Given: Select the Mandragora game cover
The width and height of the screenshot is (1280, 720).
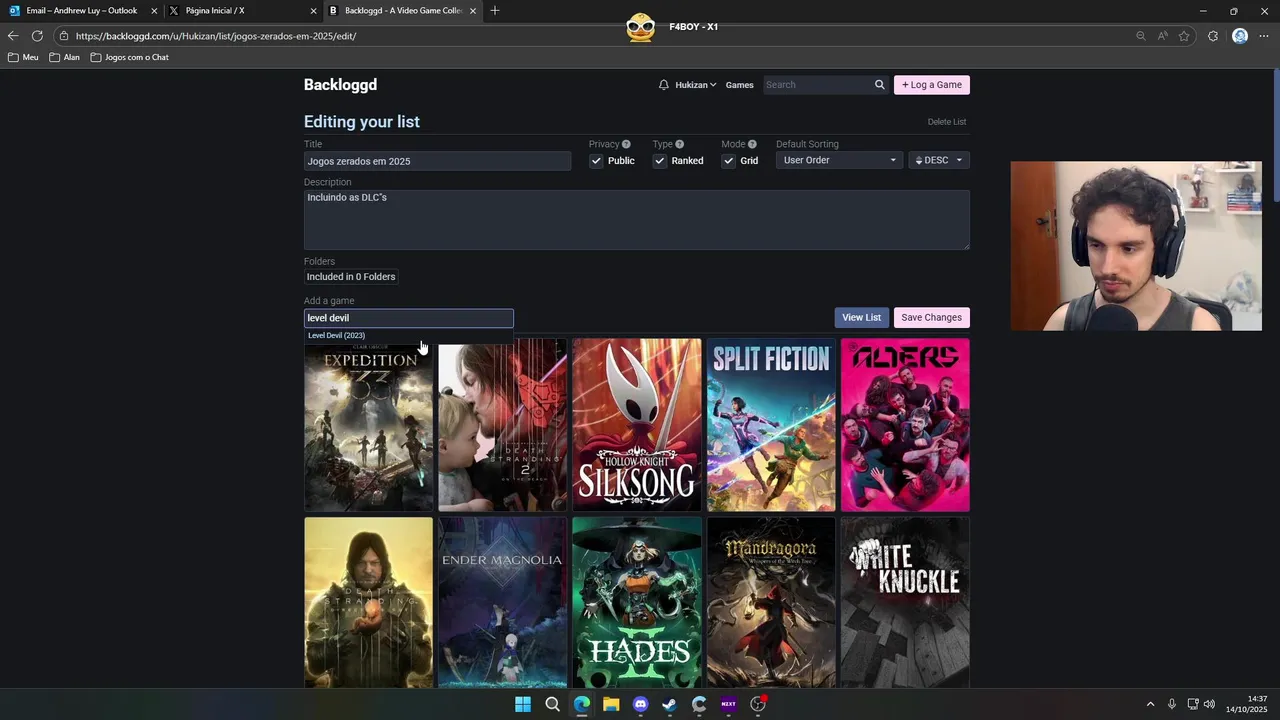Looking at the screenshot, I should click(771, 602).
